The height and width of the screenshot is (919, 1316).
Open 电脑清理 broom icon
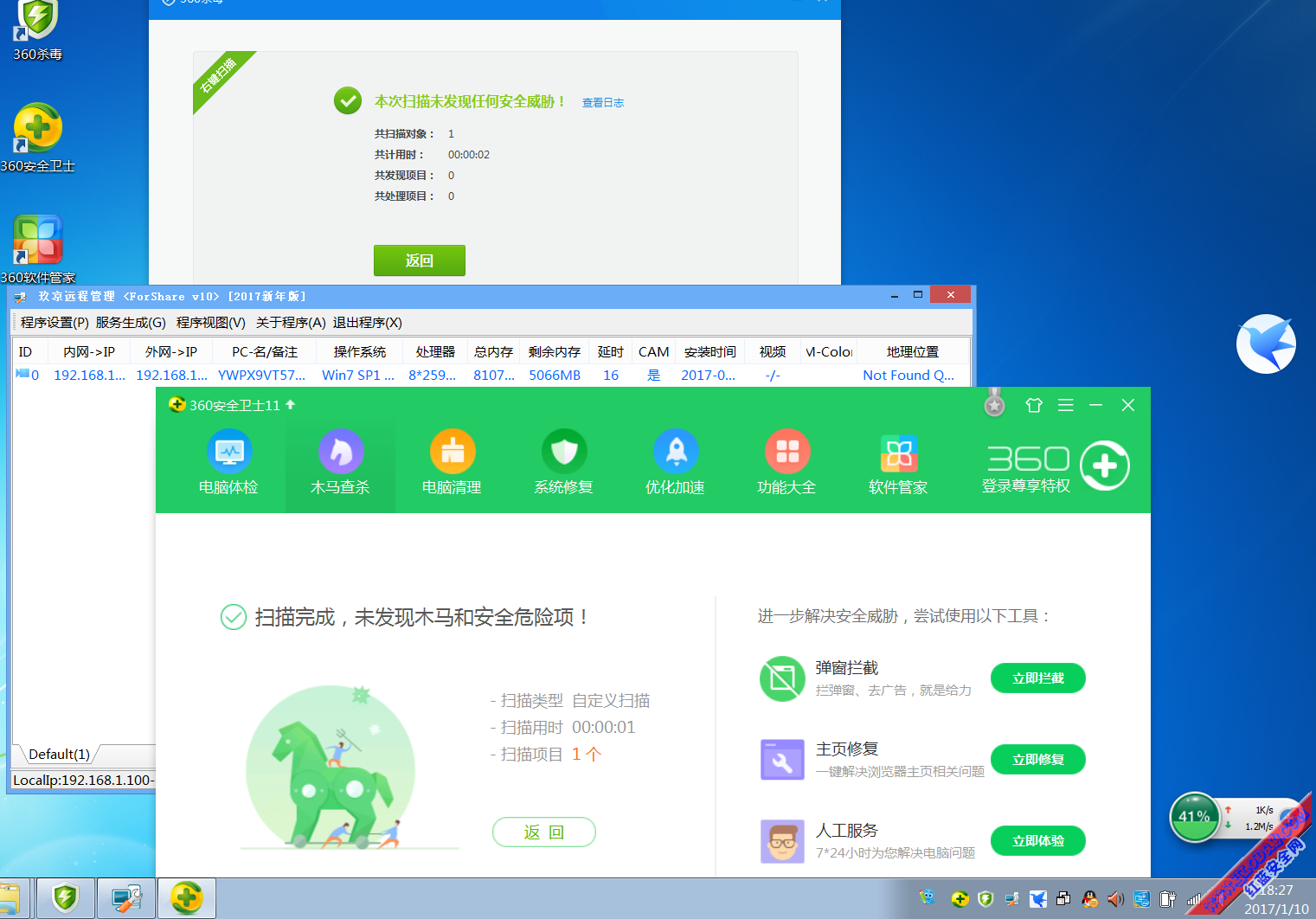point(453,451)
